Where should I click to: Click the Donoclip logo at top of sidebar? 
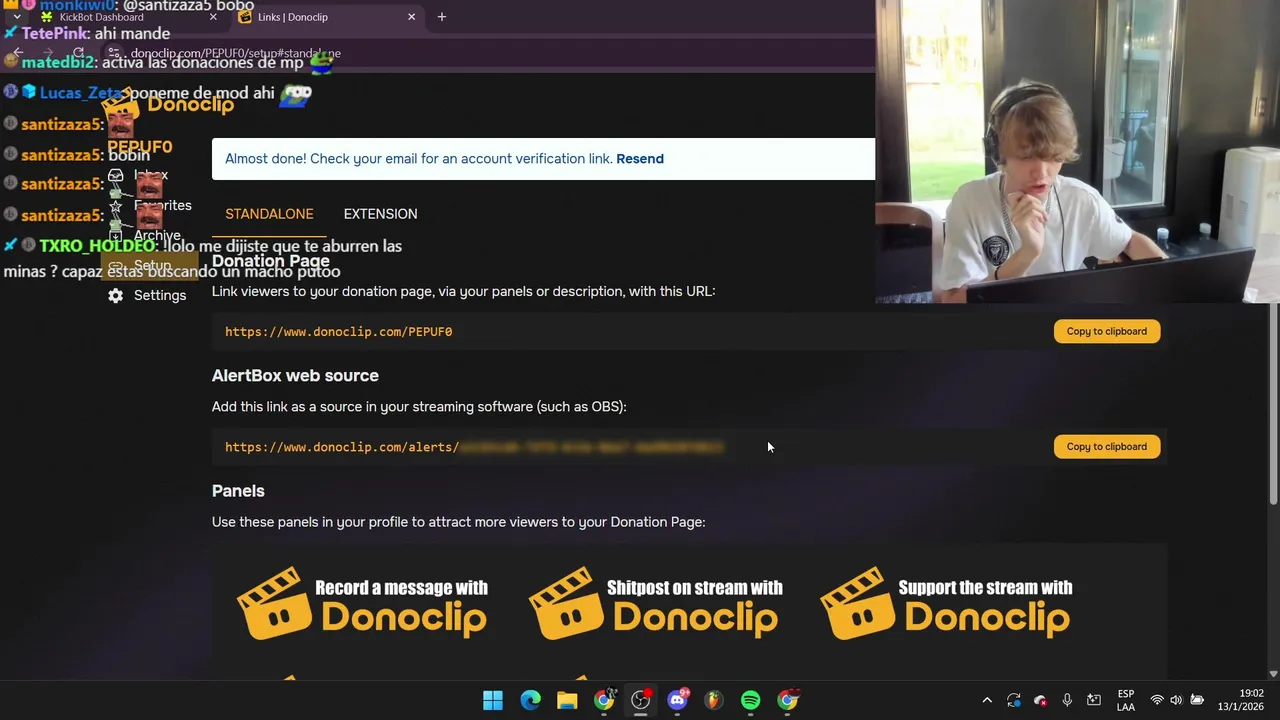[168, 106]
